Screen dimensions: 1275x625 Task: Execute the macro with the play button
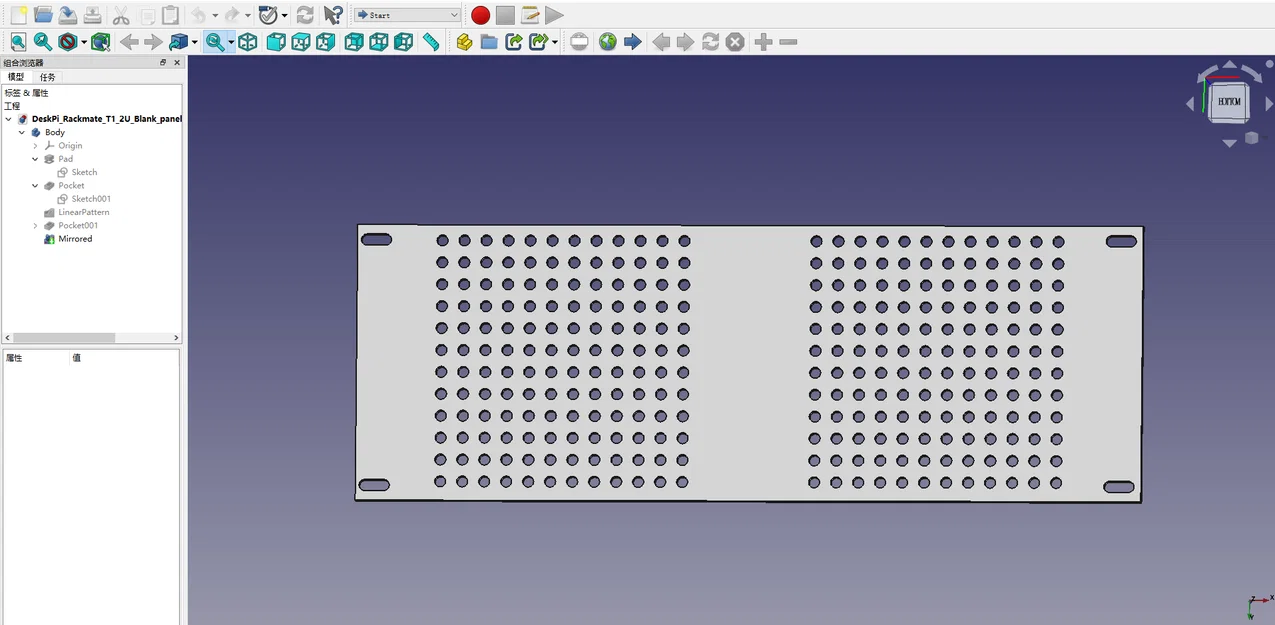[554, 15]
